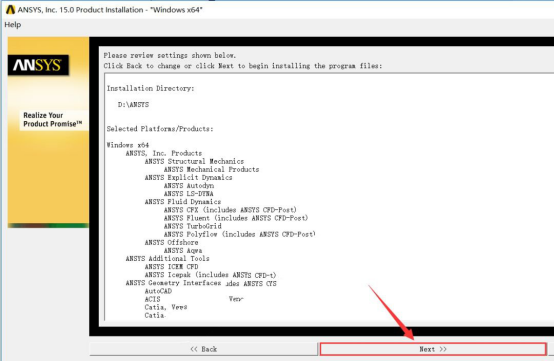
Task: Click the 'ANSYS Offshore' entry
Action: pyautogui.click(x=171, y=242)
